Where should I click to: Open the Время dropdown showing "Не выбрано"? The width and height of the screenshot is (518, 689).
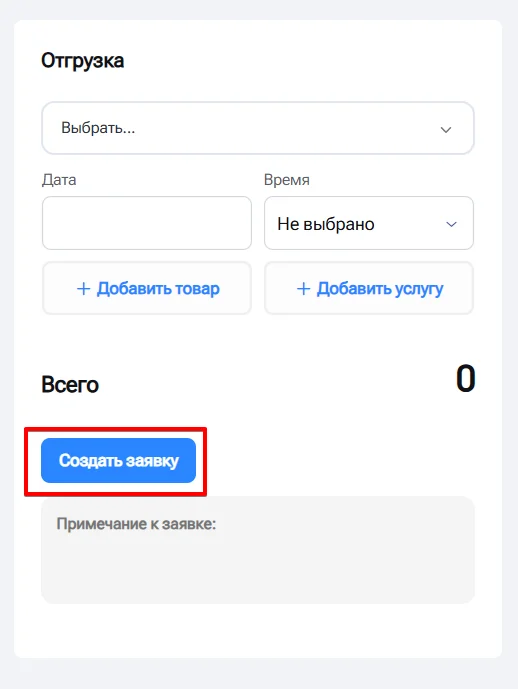369,223
